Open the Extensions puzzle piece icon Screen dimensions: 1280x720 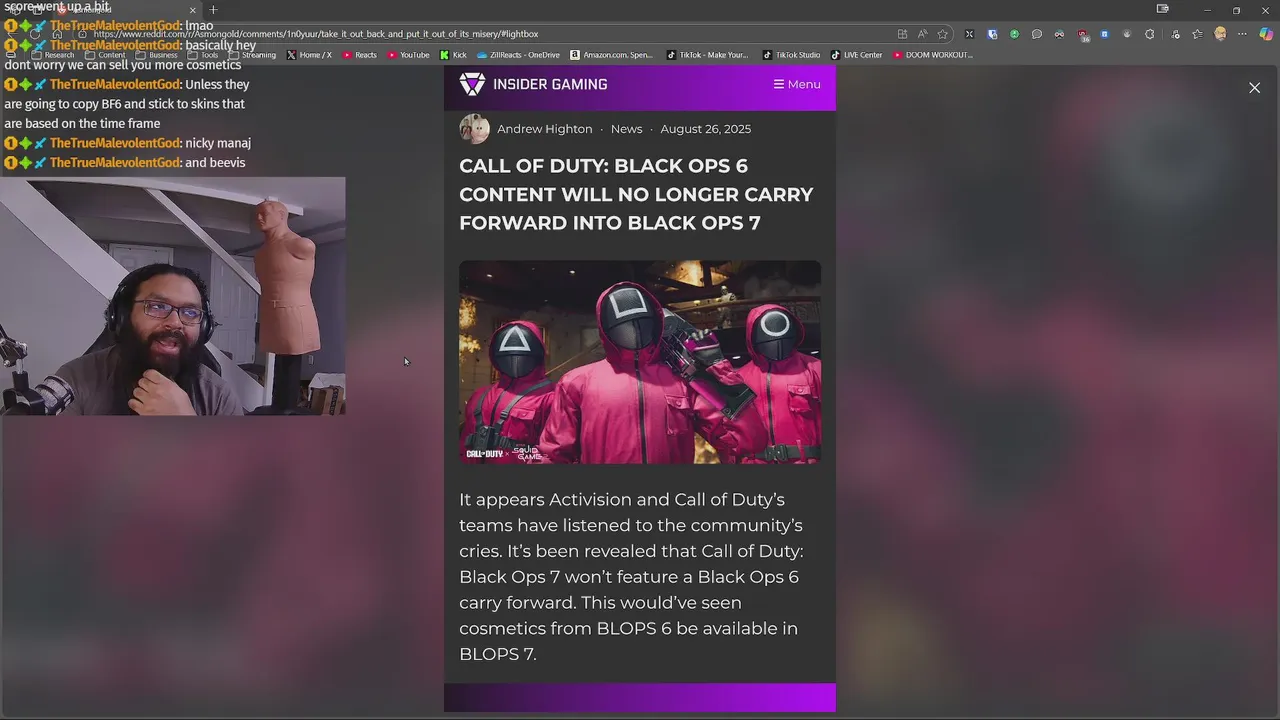pos(1149,34)
